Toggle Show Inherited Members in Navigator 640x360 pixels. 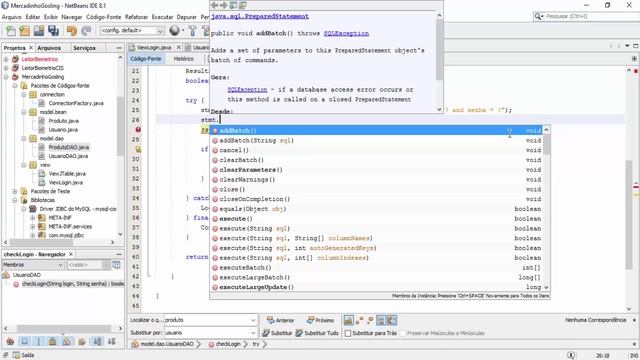pyautogui.click(x=10, y=341)
